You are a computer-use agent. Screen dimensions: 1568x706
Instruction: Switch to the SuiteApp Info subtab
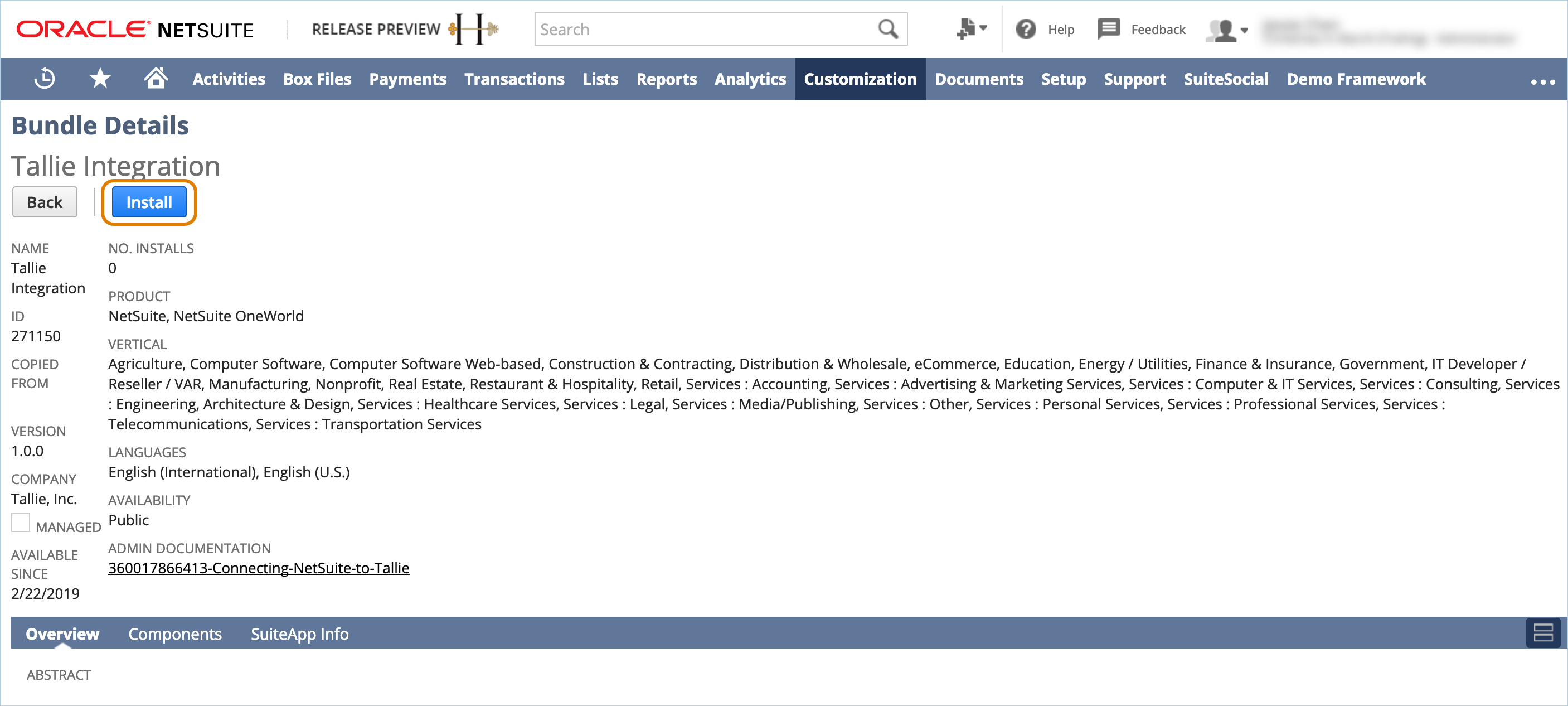coord(299,634)
